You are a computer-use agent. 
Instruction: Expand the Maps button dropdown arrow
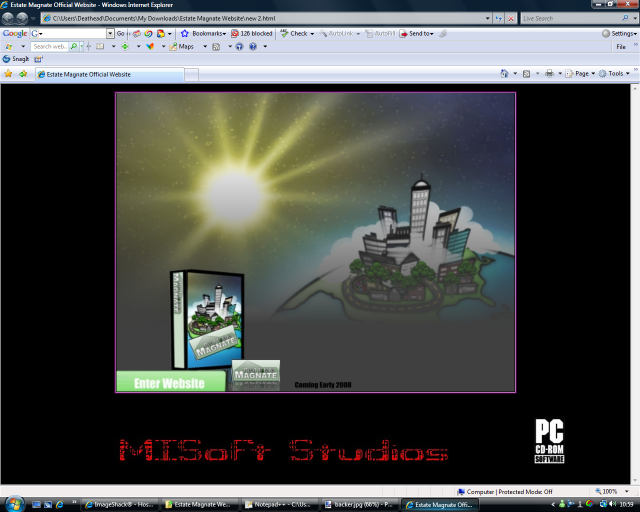[205, 47]
